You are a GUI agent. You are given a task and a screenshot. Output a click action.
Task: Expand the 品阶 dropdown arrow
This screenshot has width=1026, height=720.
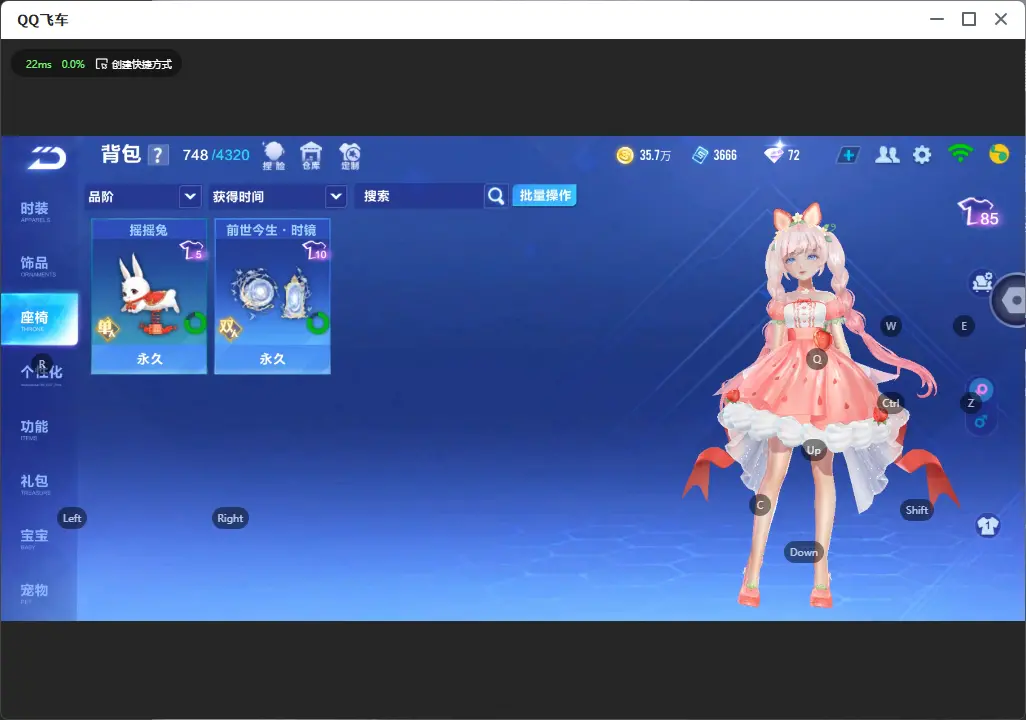pyautogui.click(x=190, y=196)
